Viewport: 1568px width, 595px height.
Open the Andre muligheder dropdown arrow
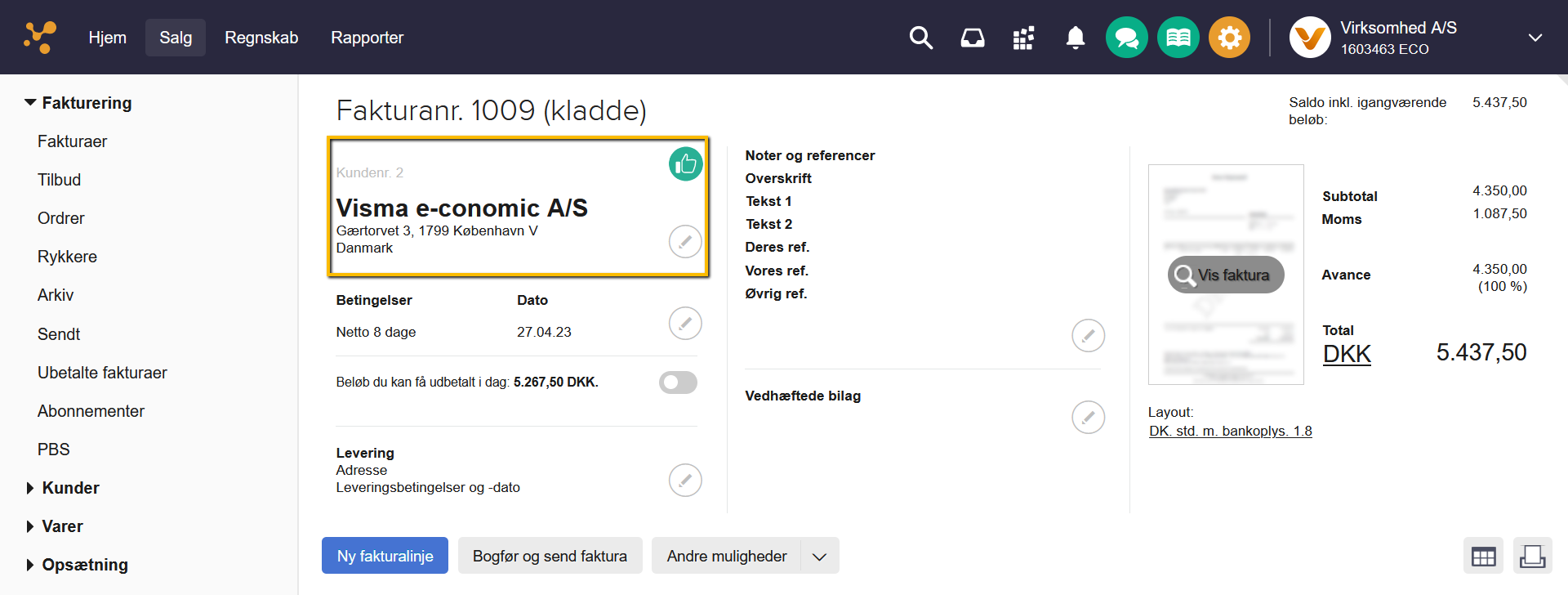820,557
